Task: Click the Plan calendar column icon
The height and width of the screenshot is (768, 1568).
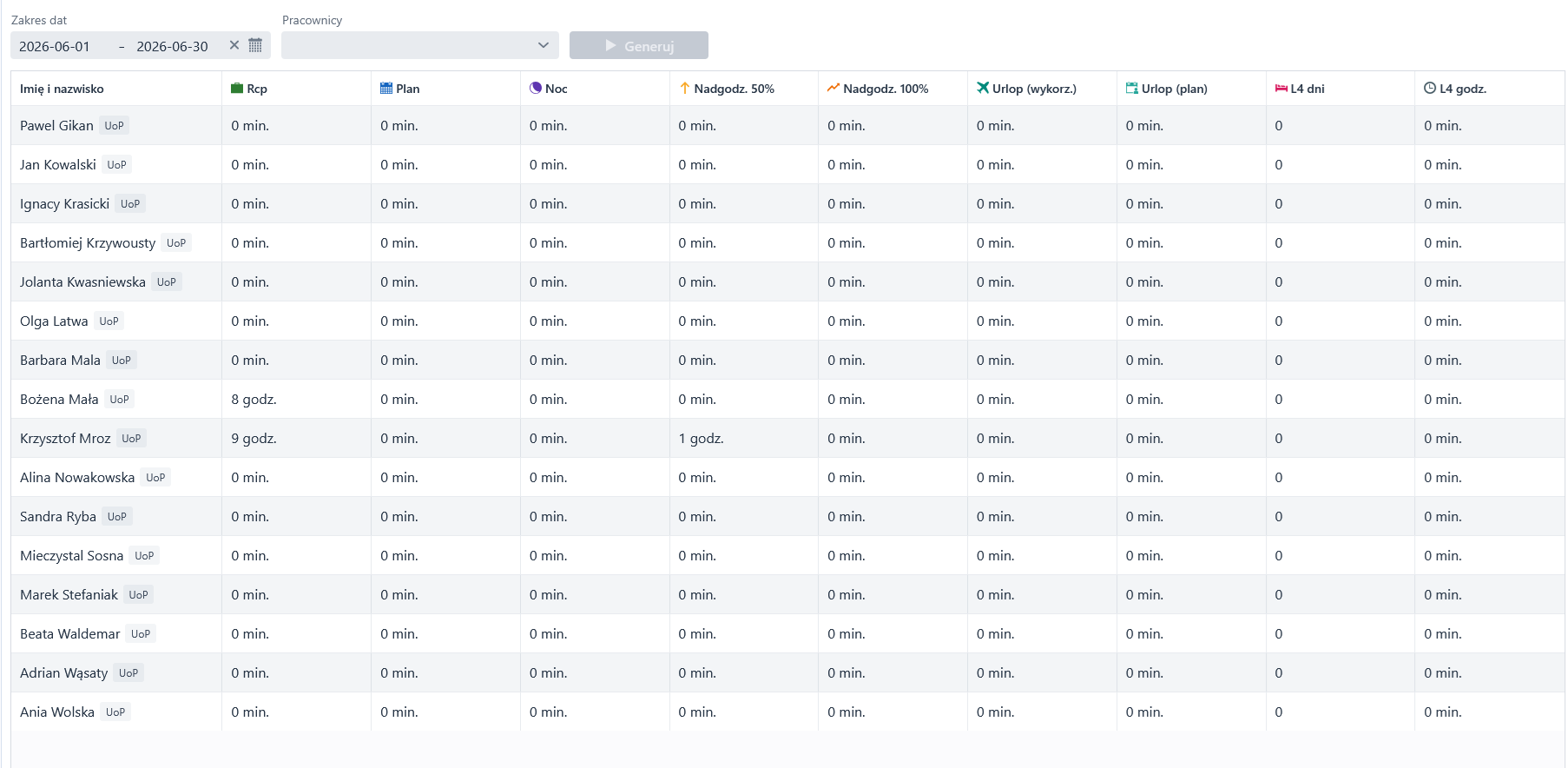Action: tap(386, 88)
